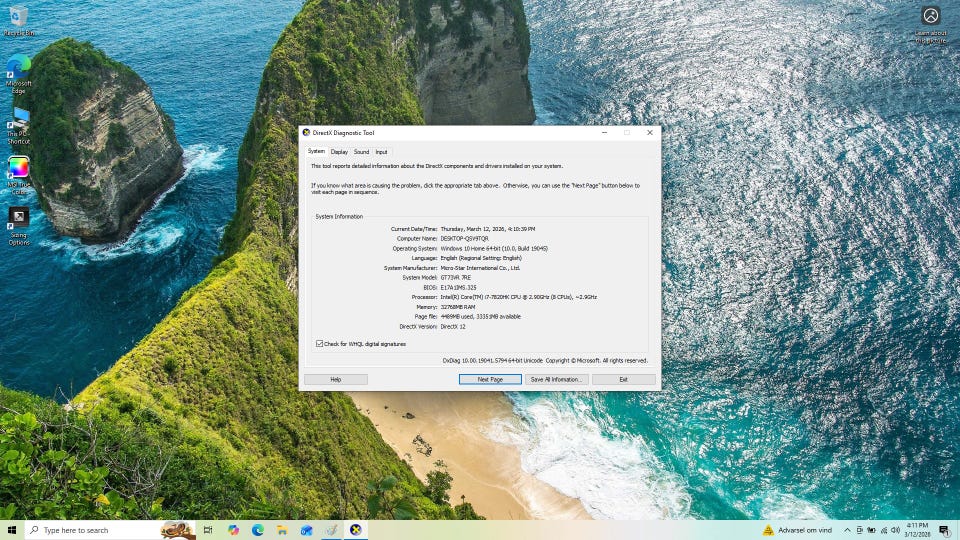Click the Exit button
Screen dimensions: 960x540
pyautogui.click(x=623, y=380)
